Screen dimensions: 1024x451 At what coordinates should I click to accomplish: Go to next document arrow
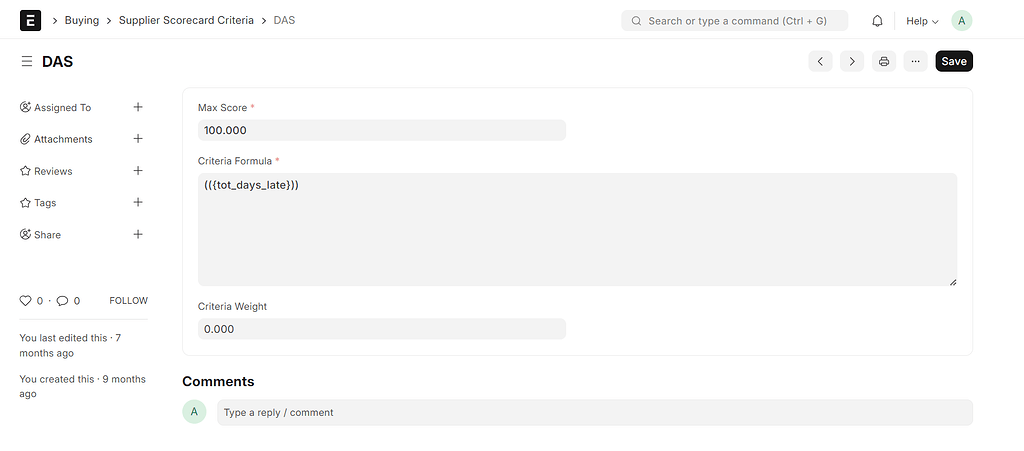point(852,62)
